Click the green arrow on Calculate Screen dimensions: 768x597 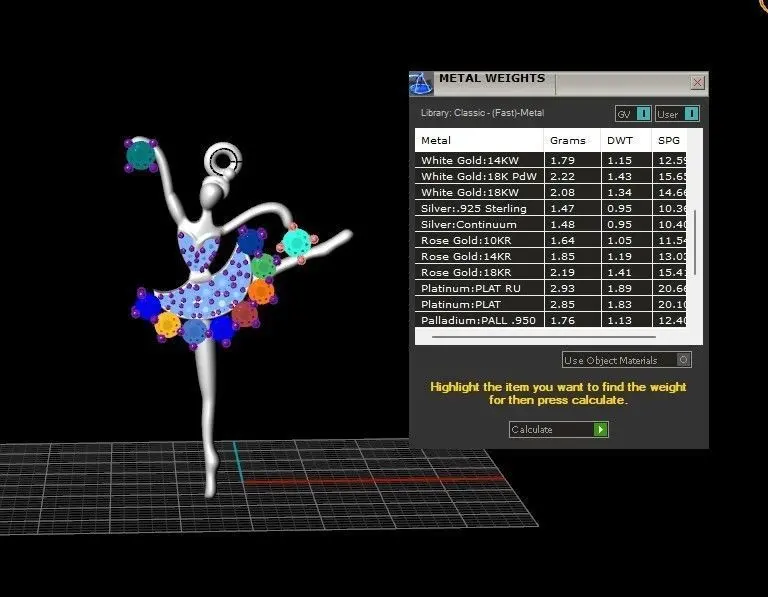point(600,430)
